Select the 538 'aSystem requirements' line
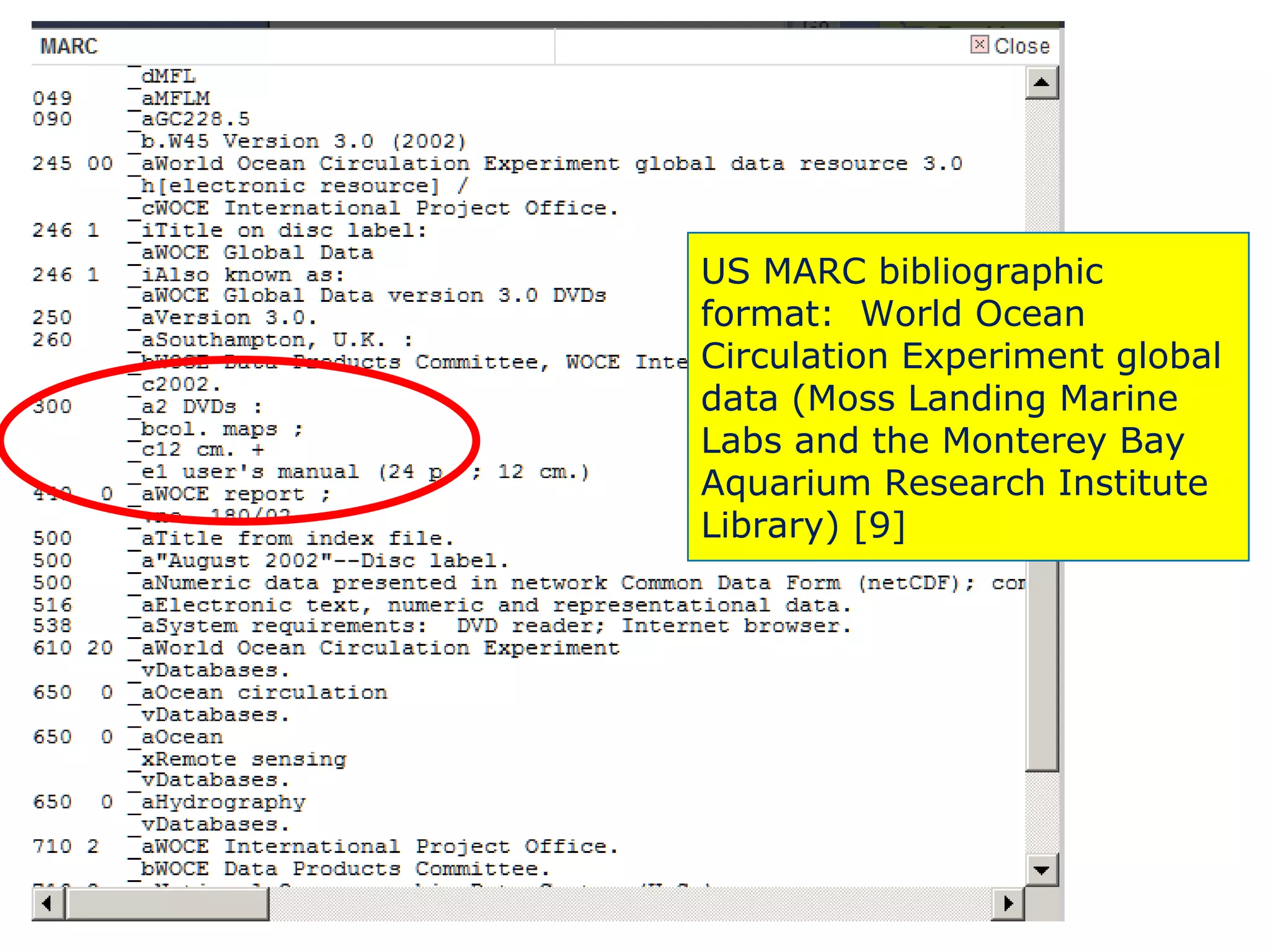This screenshot has height=952, width=1270. click(x=443, y=627)
